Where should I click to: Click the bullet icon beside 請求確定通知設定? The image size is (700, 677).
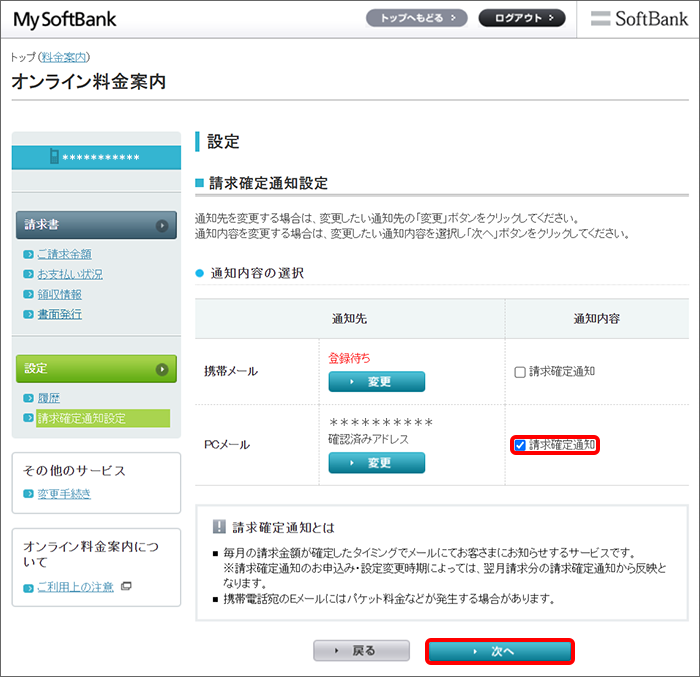click(x=29, y=418)
